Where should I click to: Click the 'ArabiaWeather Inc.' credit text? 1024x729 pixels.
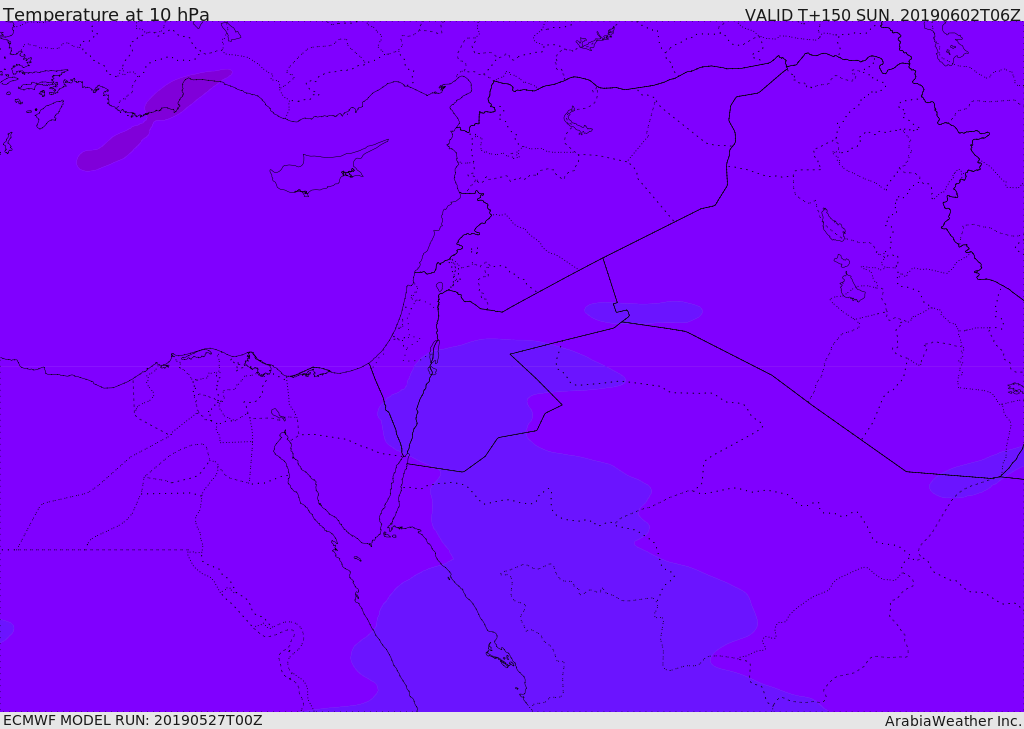952,721
